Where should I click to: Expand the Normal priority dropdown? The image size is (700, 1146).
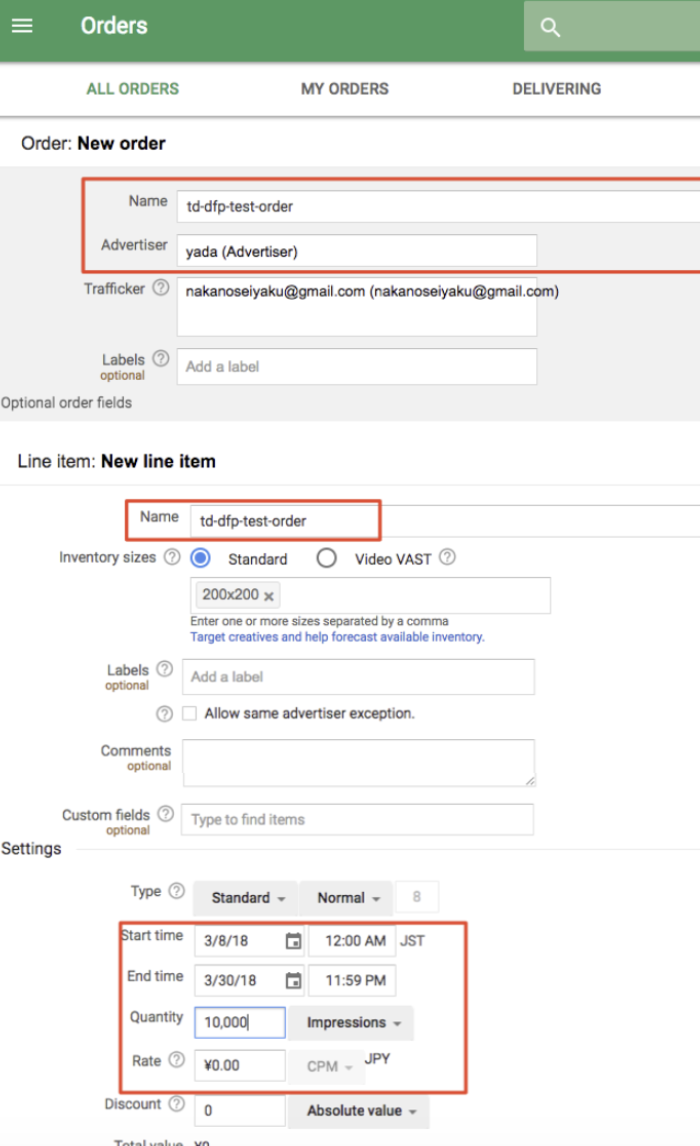348,898
